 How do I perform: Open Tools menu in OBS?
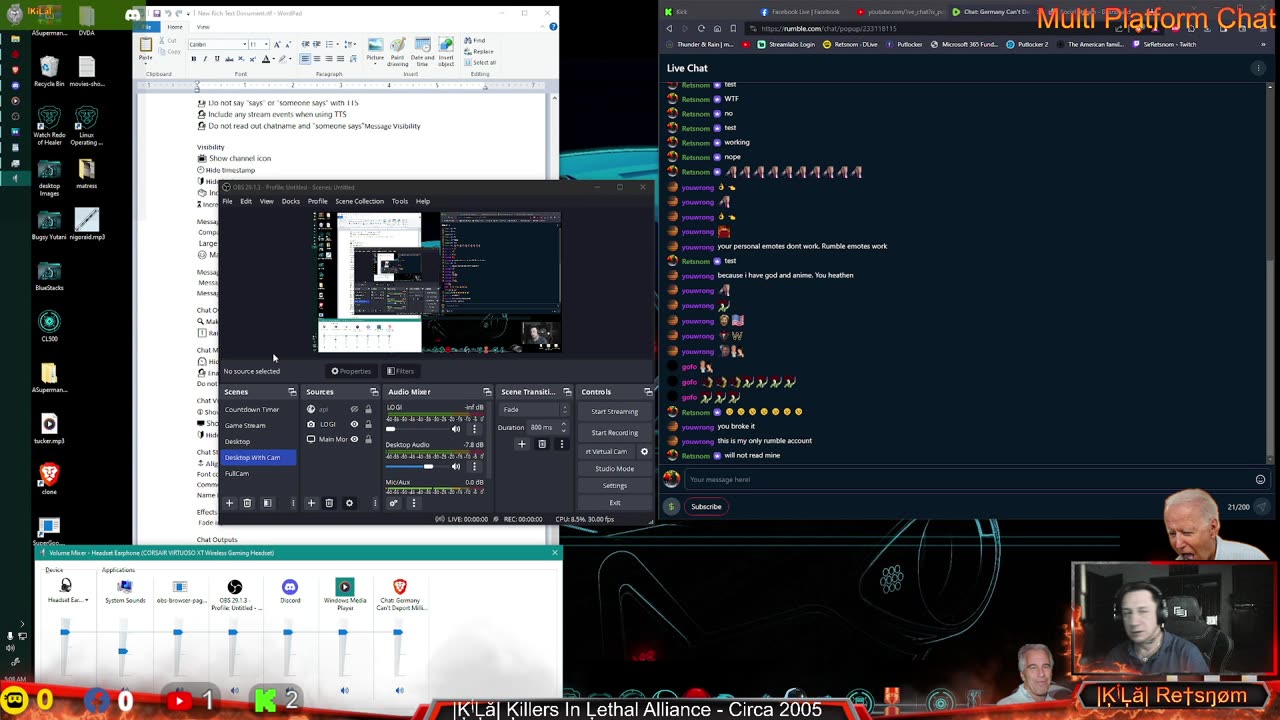[x=399, y=201]
